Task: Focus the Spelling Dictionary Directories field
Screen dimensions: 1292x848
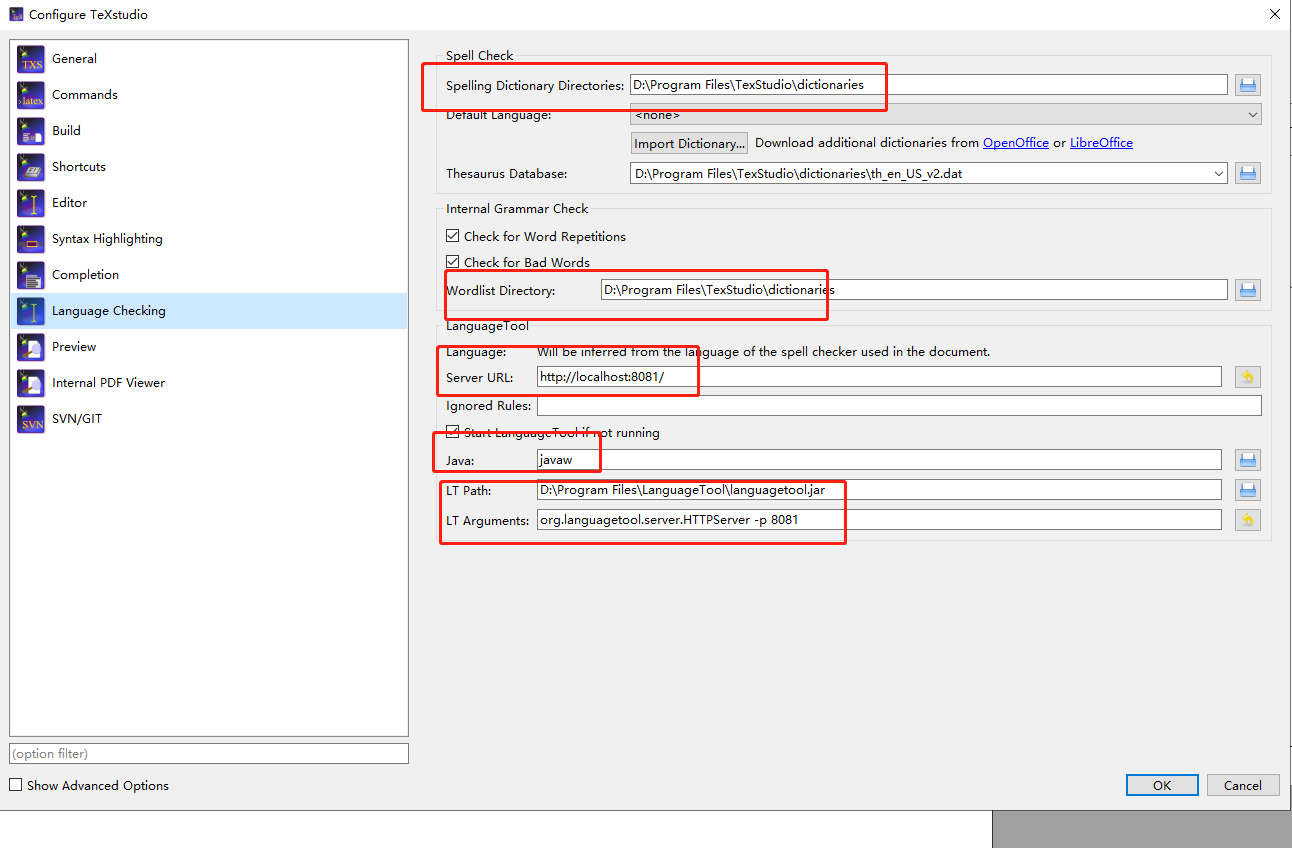Action: (x=929, y=85)
